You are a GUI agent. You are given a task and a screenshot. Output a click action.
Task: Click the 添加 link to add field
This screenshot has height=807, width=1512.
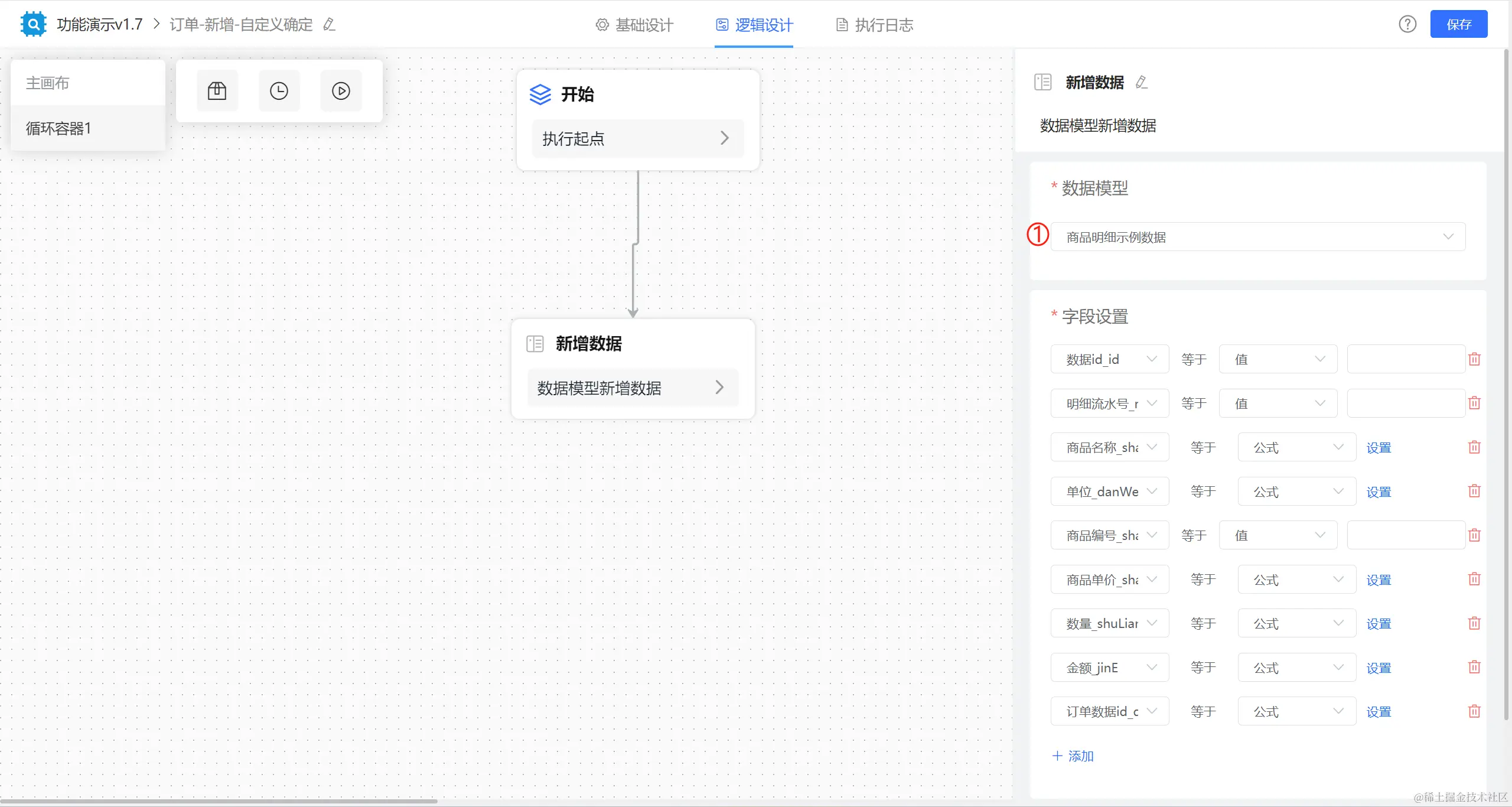coord(1073,756)
